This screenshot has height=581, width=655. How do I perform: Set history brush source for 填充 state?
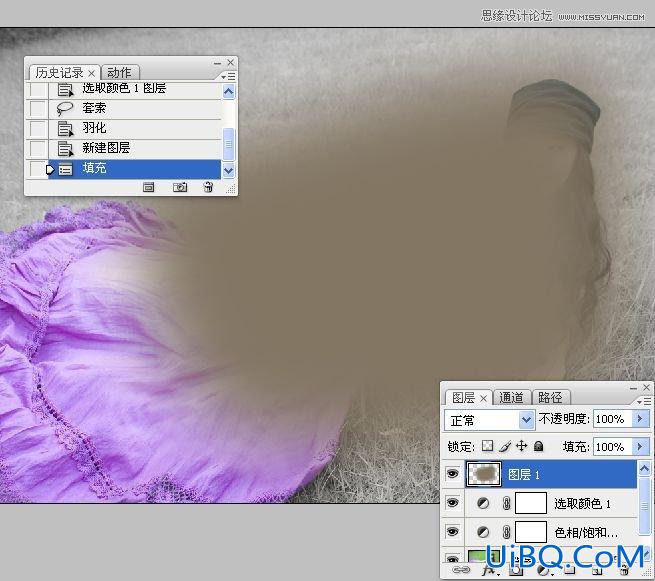click(37, 169)
